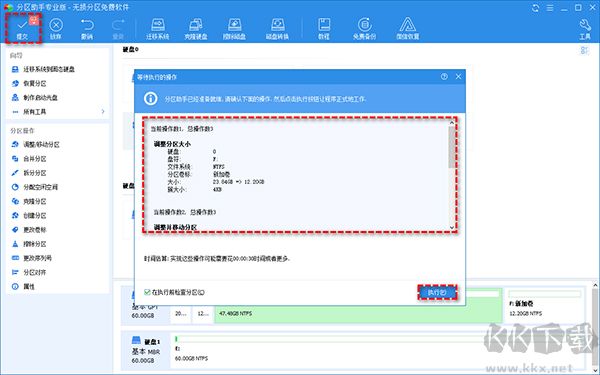This screenshot has height=375, width=600.
Task: Click the operations list scrollbar thumb
Action: tap(452, 147)
